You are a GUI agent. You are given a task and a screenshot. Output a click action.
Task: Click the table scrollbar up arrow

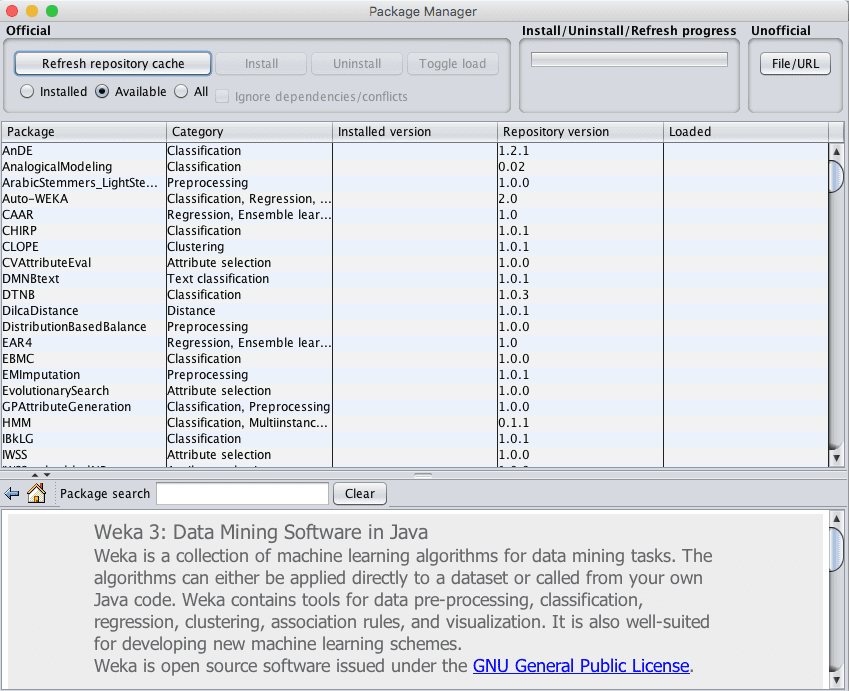836,152
